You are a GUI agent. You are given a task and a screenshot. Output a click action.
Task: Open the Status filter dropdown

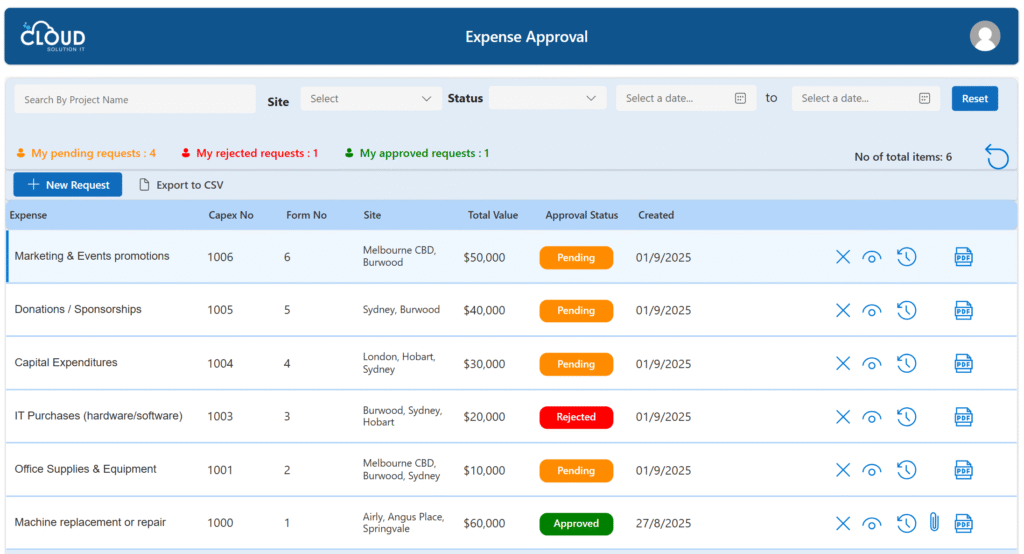pos(547,99)
